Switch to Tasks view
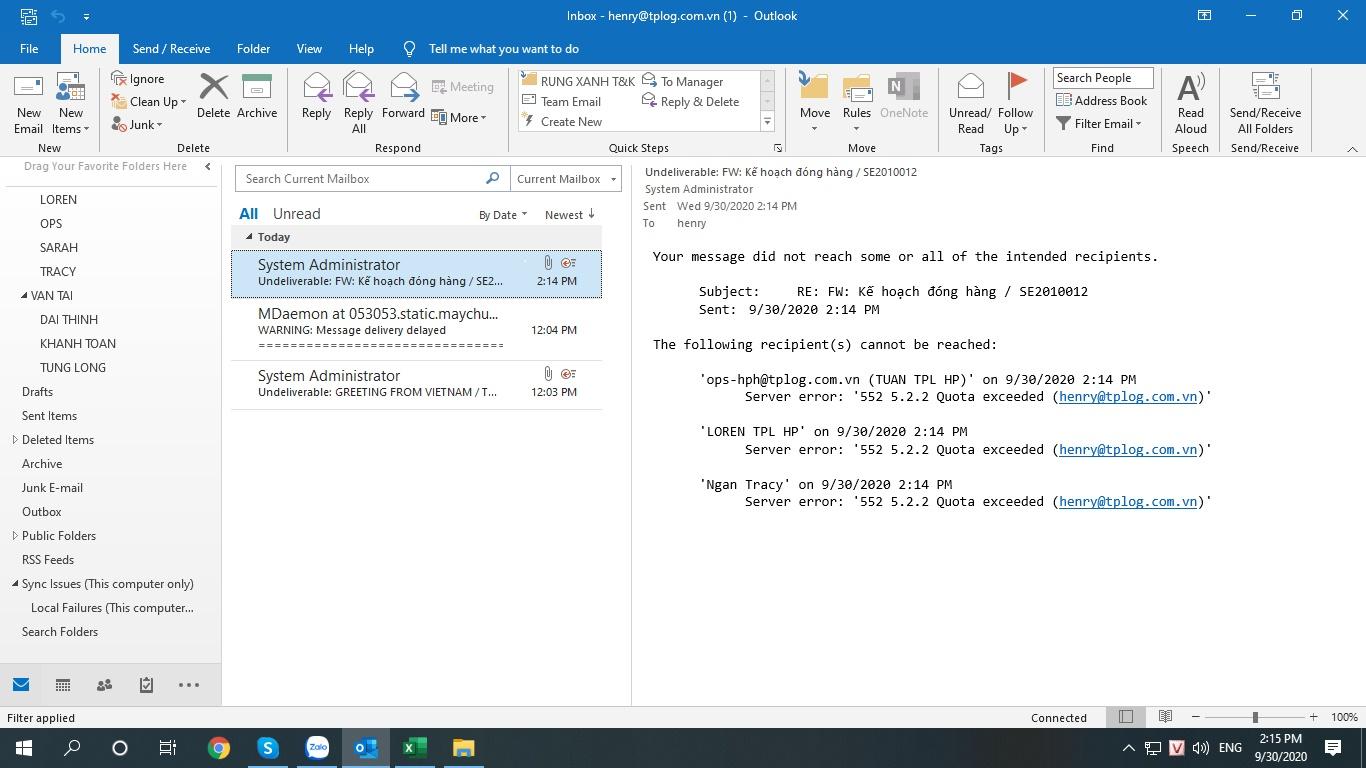 click(146, 685)
